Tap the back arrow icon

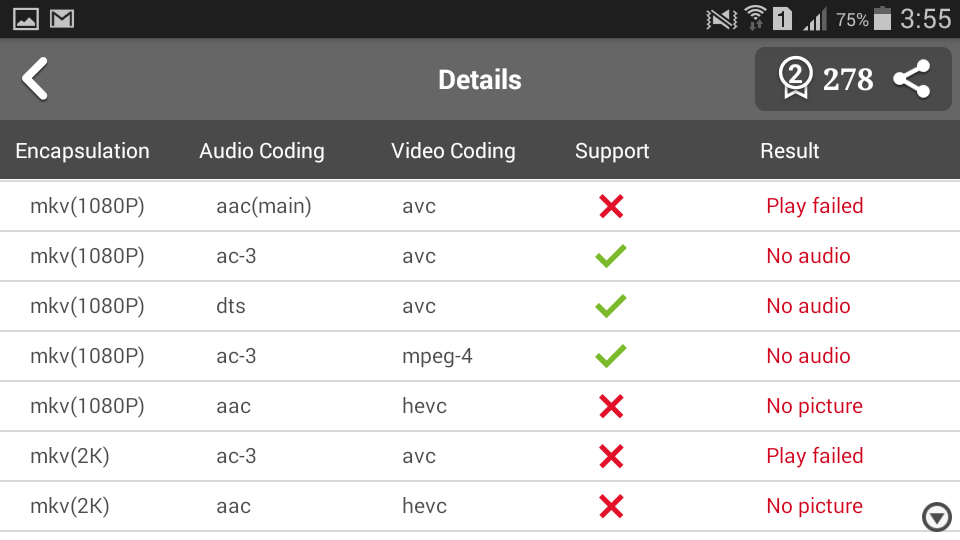click(36, 79)
